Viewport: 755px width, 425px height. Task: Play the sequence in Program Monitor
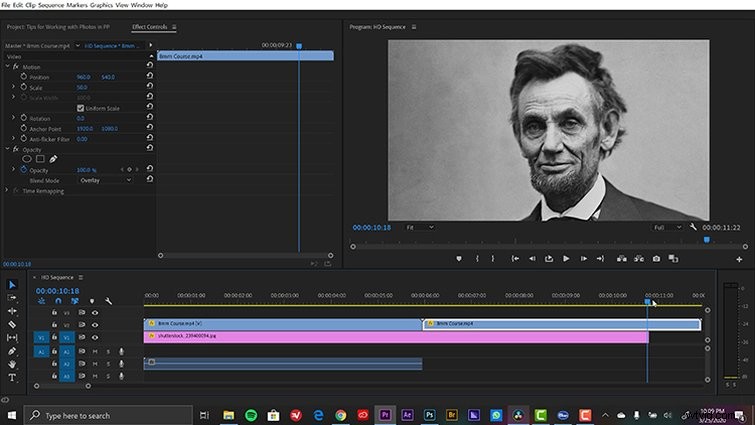[x=566, y=258]
